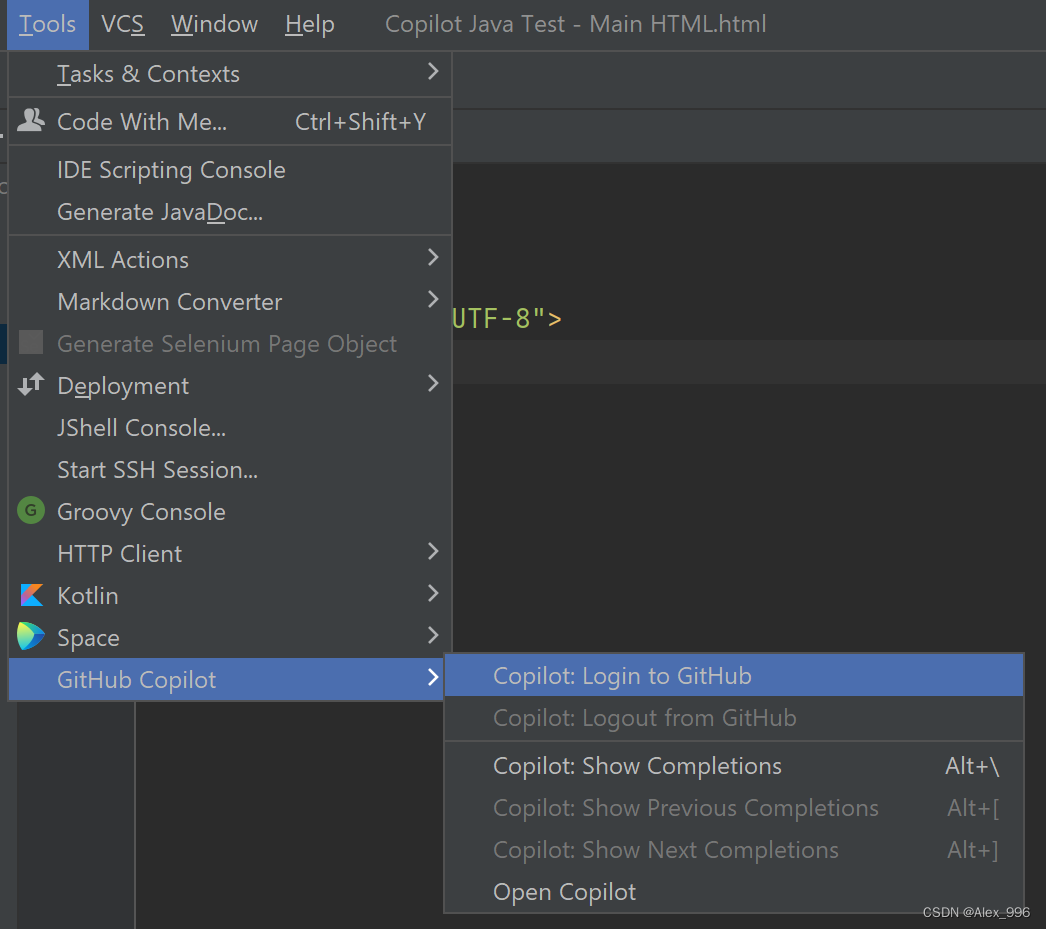Expand the Tasks & Contexts submenu arrow

point(433,71)
